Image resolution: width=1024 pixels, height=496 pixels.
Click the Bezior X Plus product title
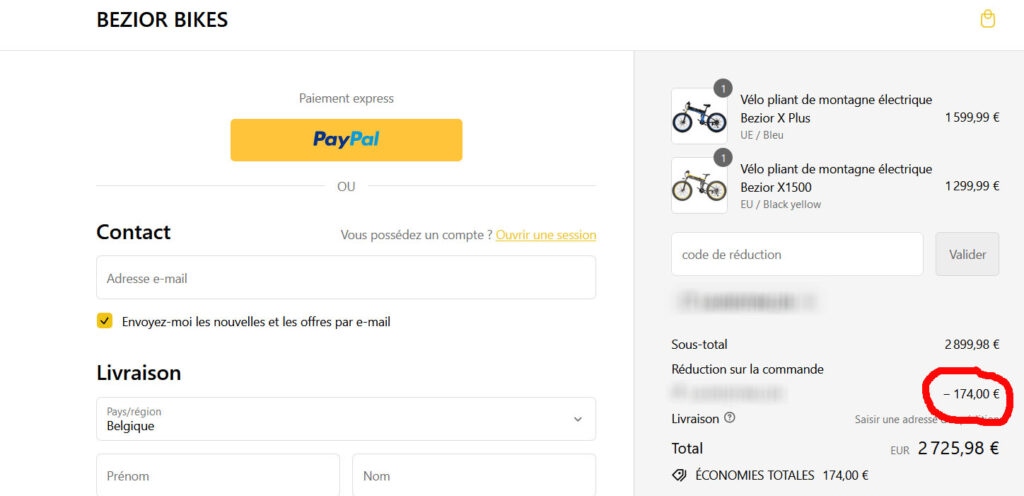[836, 109]
